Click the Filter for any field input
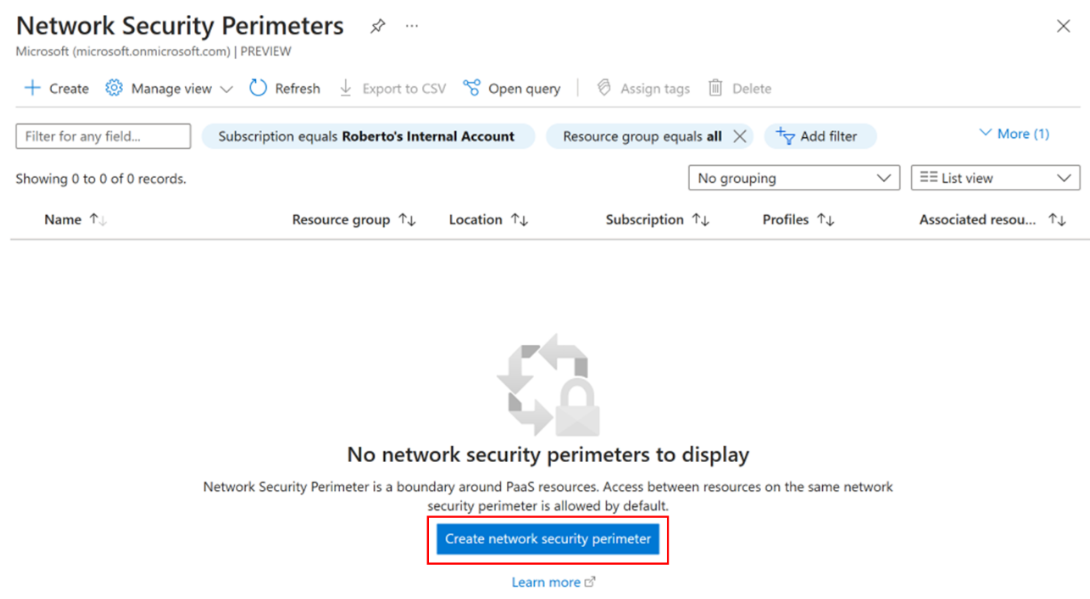Image resolution: width=1090 pixels, height=599 pixels. coord(103,136)
